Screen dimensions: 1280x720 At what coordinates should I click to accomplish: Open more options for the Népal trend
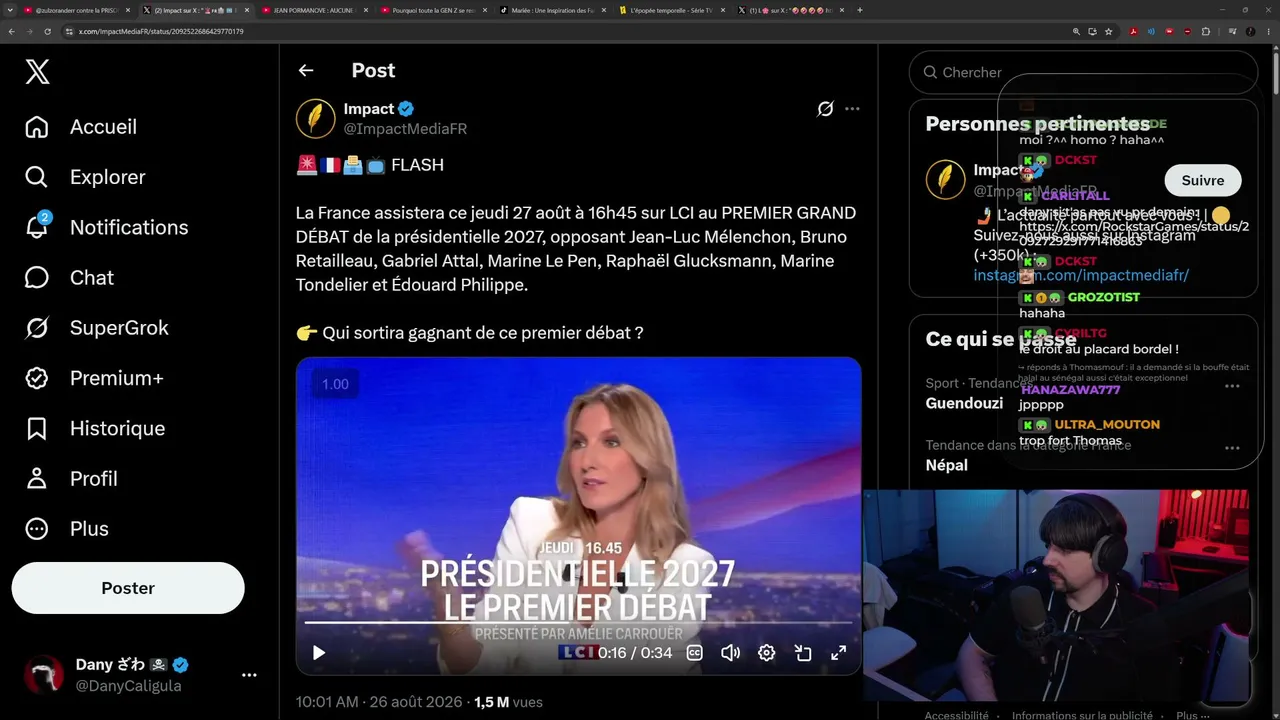click(1232, 448)
